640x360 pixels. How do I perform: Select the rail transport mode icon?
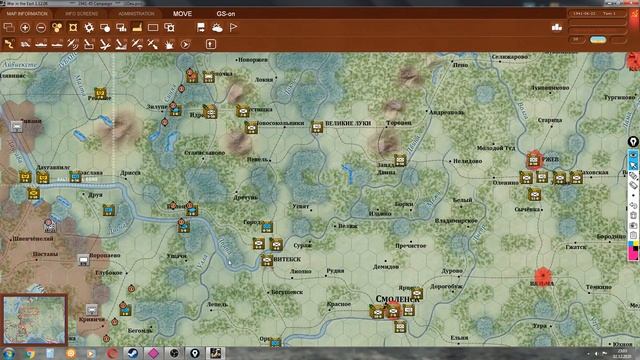(25, 44)
